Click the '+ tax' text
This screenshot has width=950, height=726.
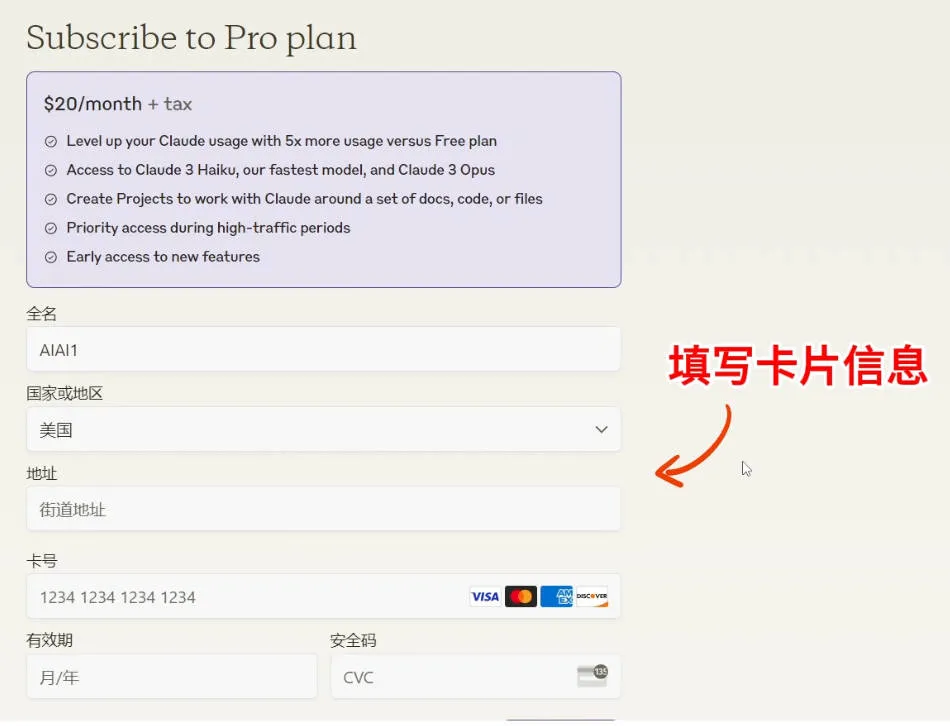170,104
